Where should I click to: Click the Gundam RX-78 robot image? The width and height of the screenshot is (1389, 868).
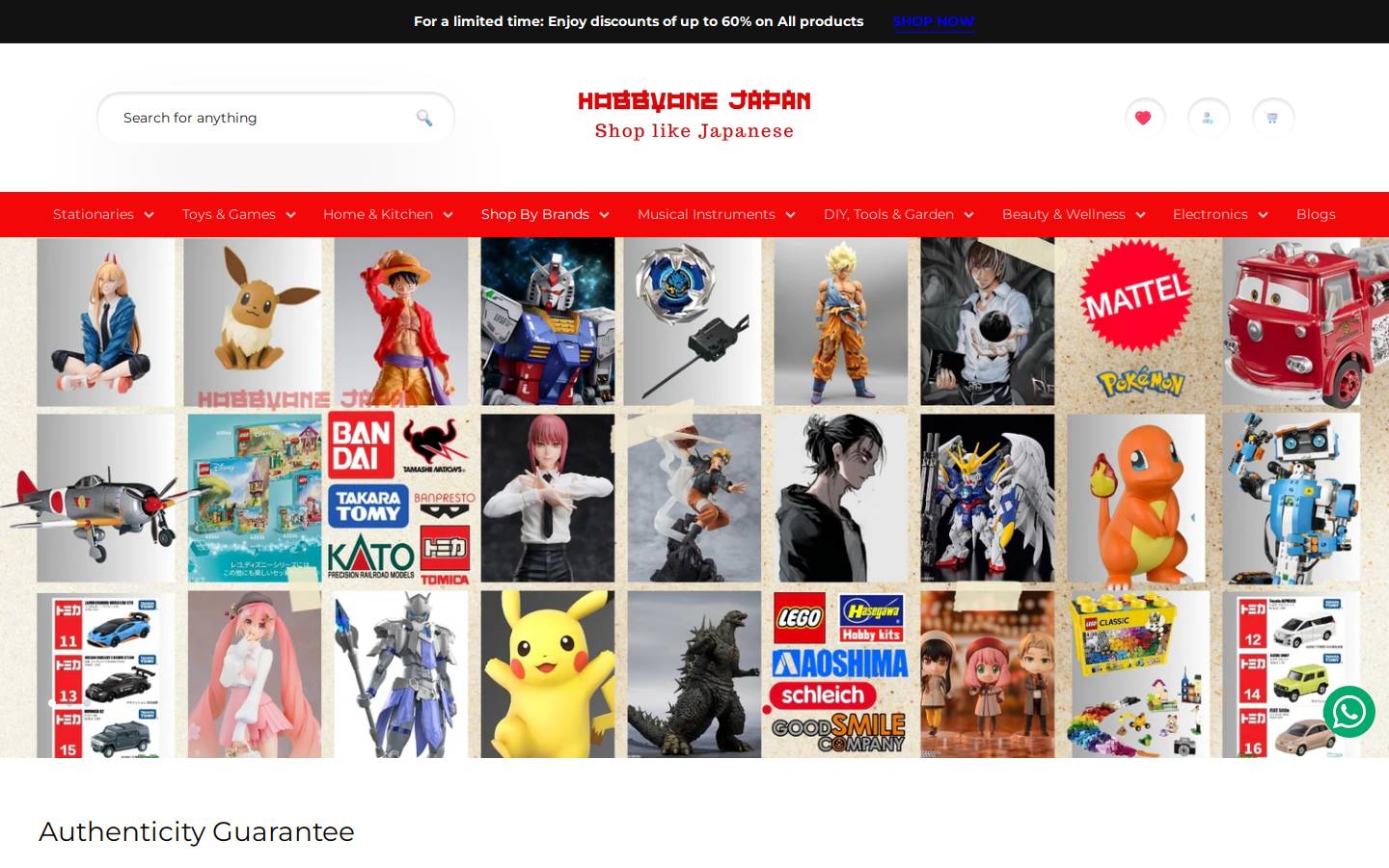548,321
